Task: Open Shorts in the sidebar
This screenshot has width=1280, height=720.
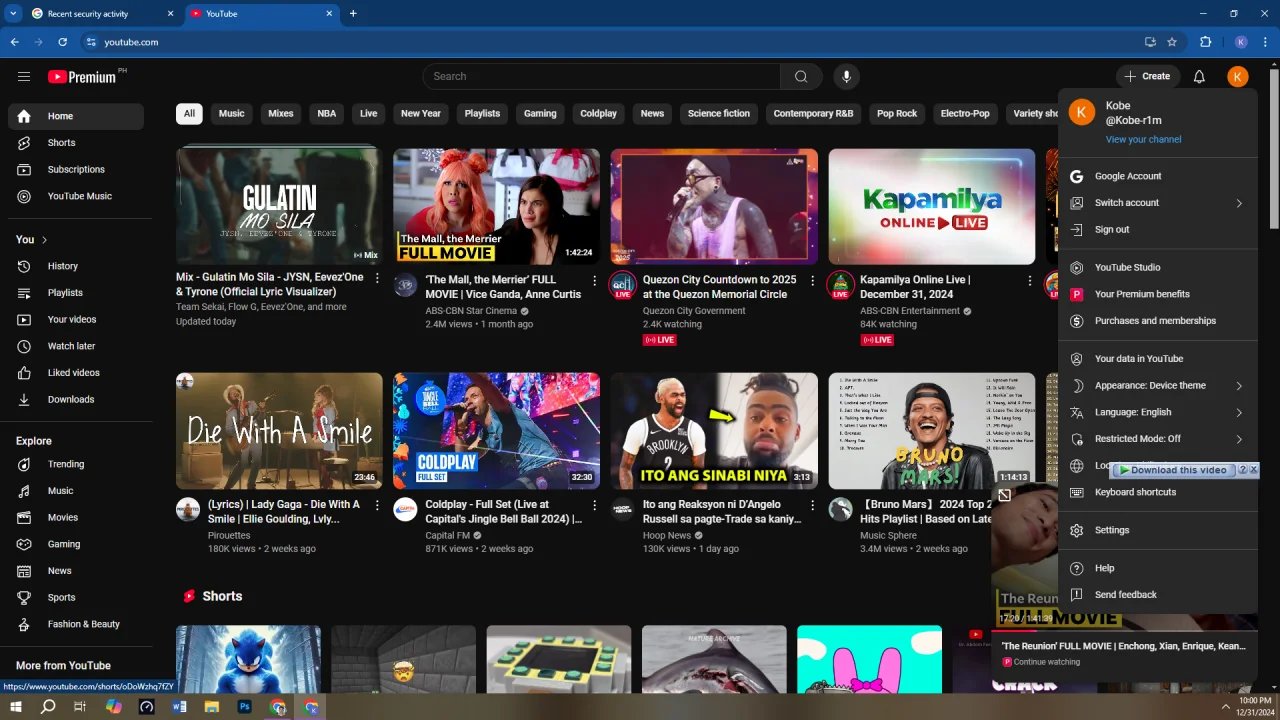Action: coord(76,143)
